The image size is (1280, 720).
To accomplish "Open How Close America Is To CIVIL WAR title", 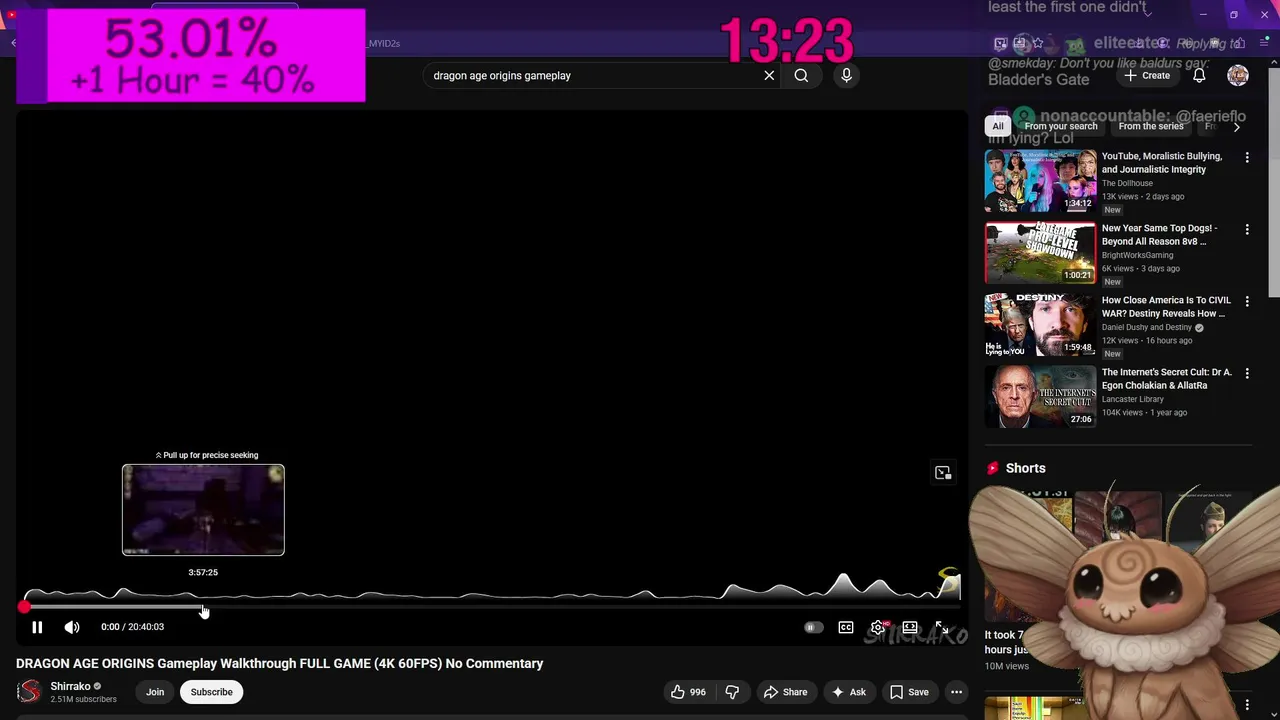I will [1166, 307].
